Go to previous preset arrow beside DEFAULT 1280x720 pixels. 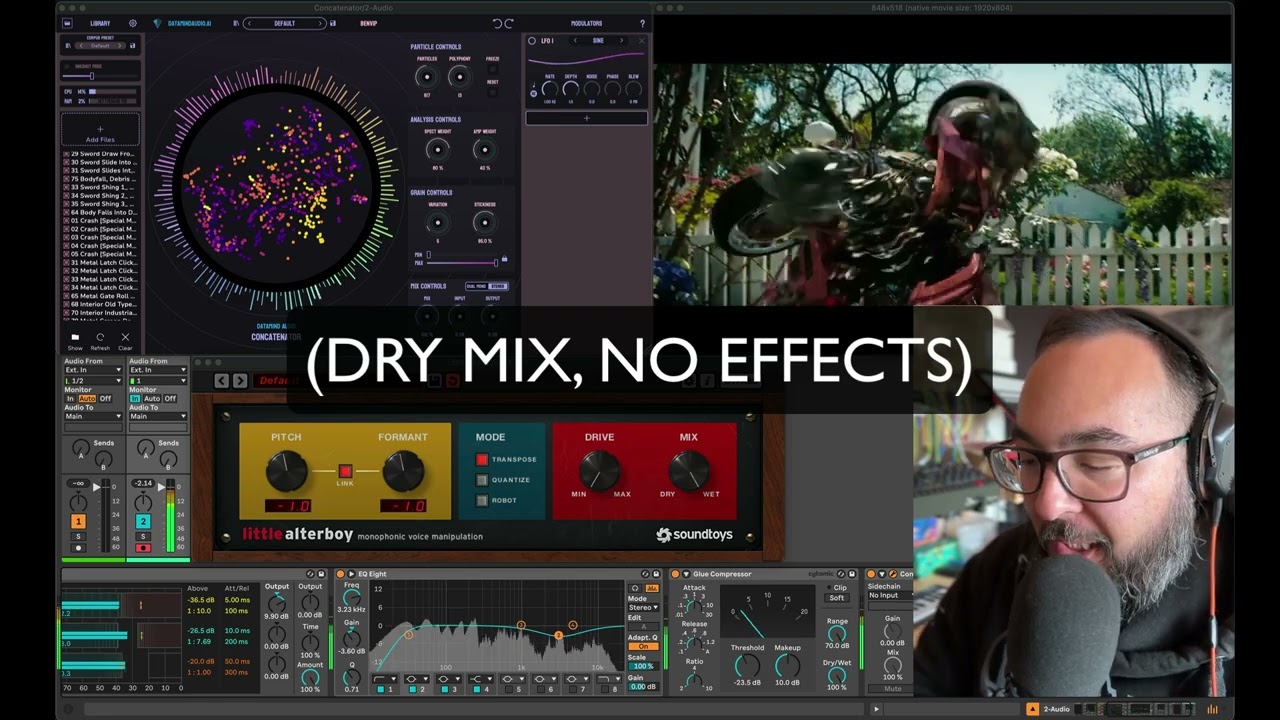pyautogui.click(x=249, y=23)
